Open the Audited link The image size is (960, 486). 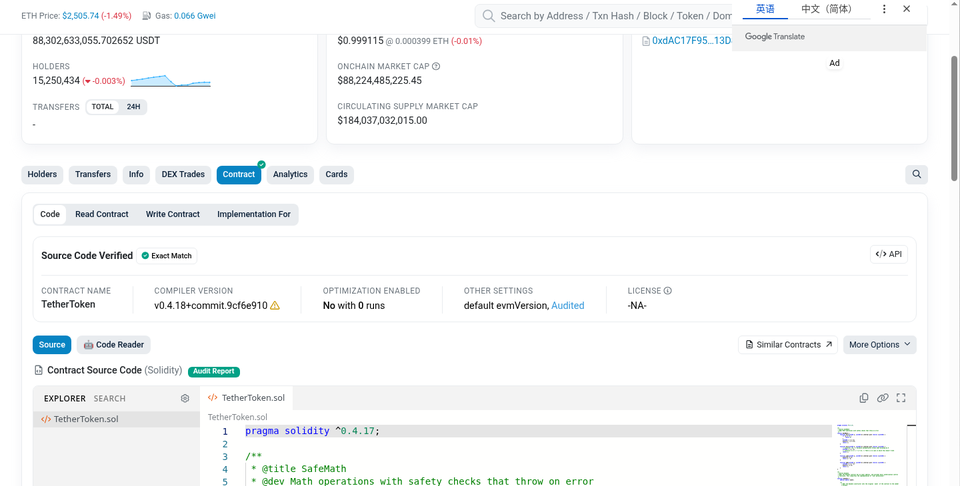coord(568,305)
